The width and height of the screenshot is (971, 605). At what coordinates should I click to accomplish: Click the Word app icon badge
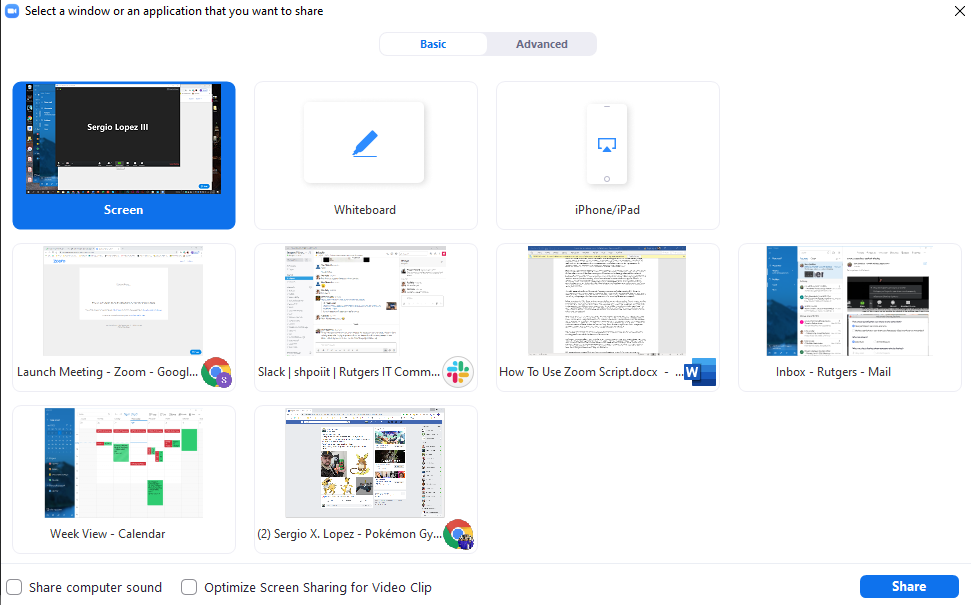[700, 372]
